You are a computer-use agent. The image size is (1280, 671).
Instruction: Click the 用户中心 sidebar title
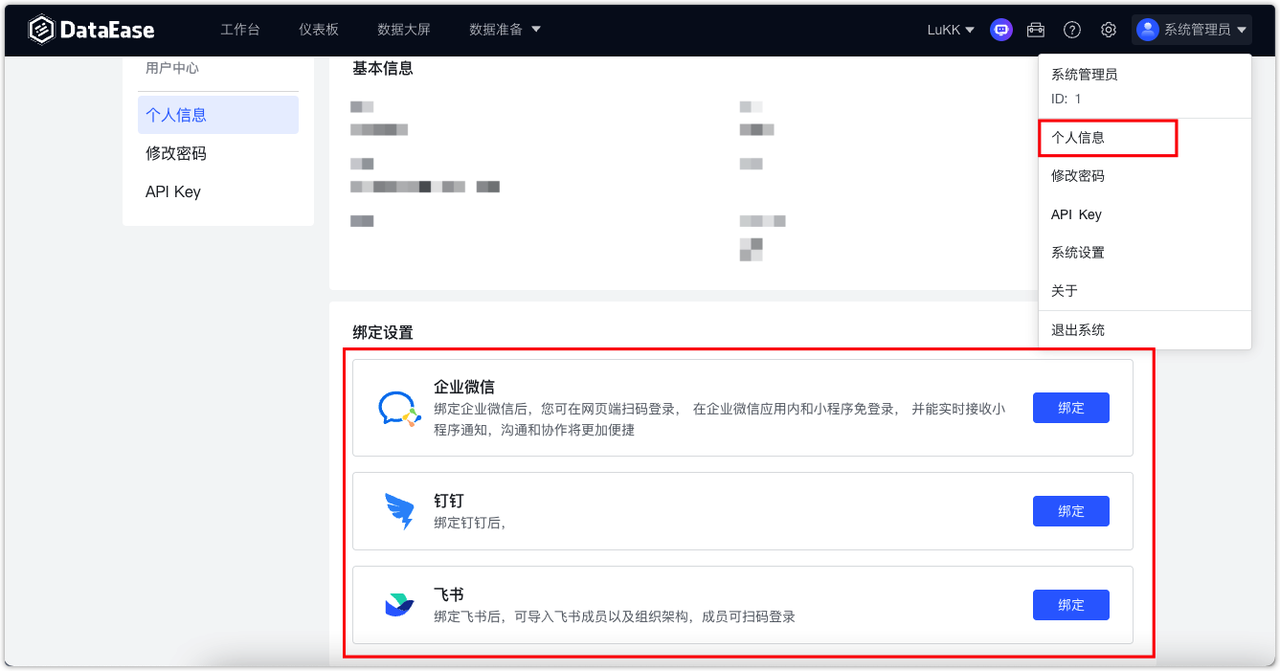coord(172,68)
